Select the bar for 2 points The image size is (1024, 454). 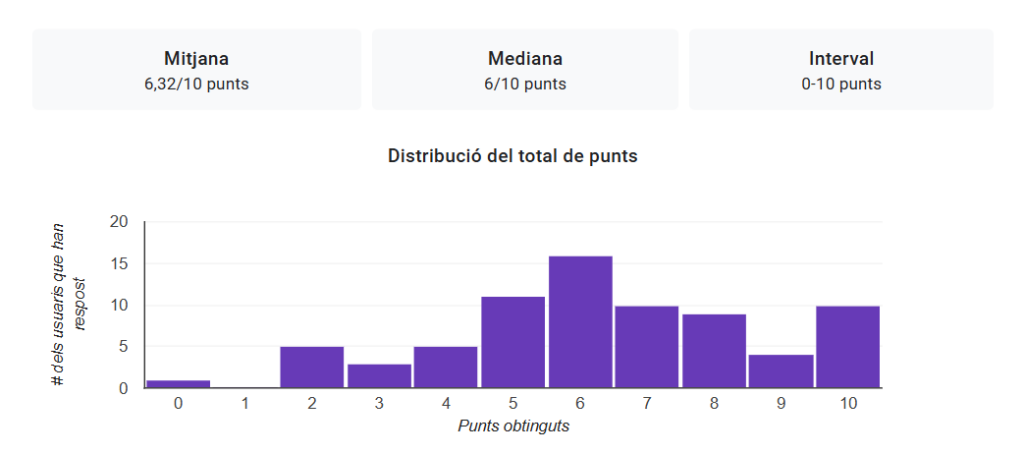coord(312,367)
